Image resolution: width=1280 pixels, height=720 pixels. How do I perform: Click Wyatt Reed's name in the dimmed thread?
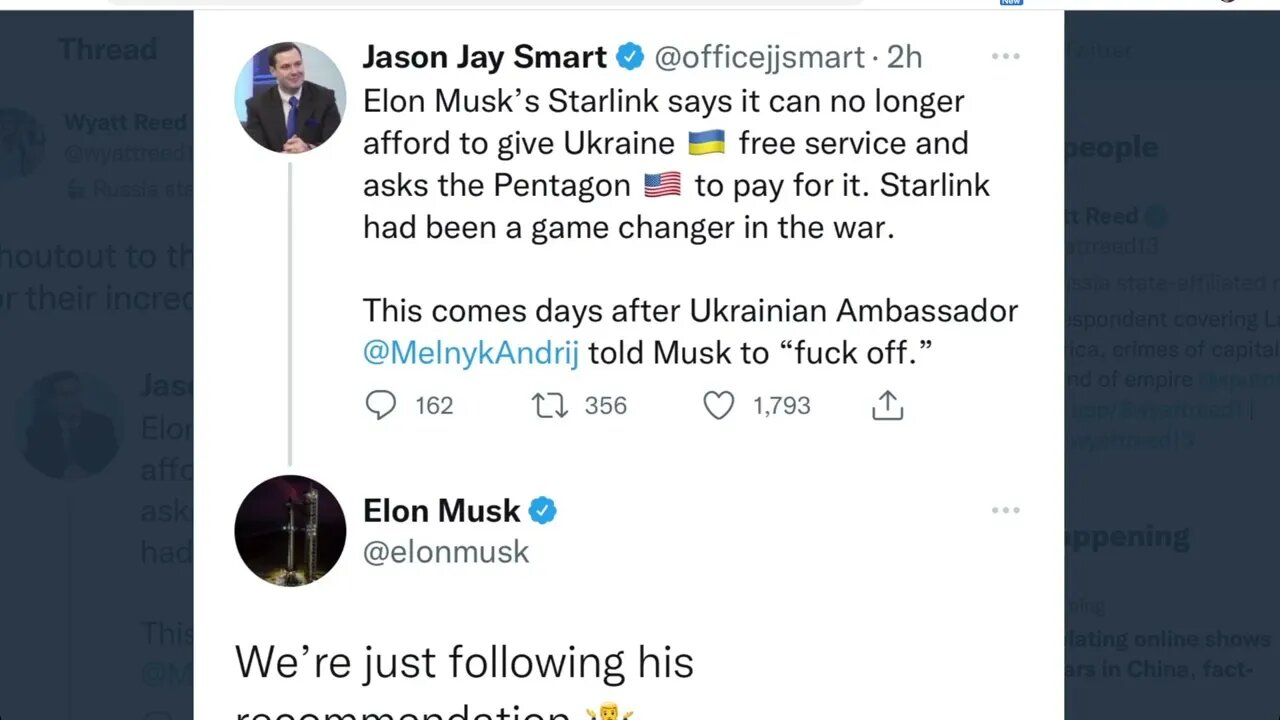click(x=125, y=122)
